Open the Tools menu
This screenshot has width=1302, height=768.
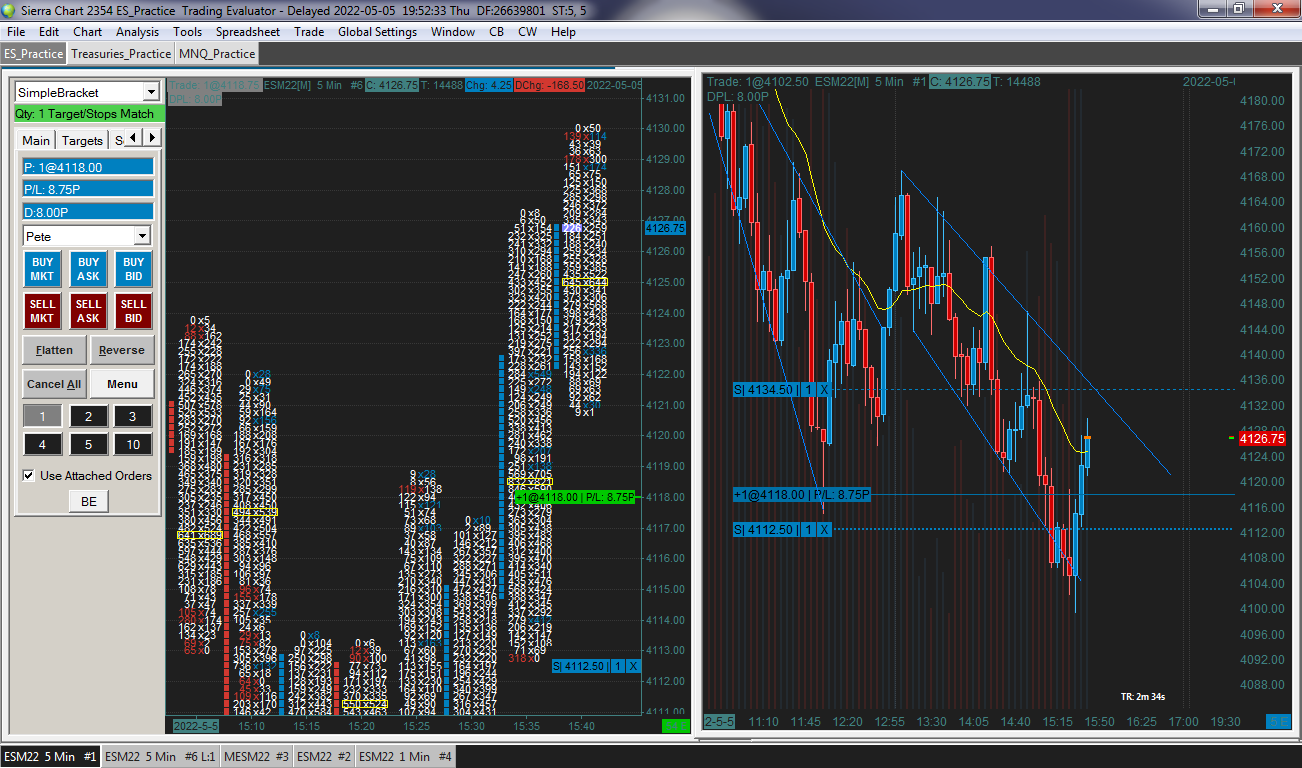pos(187,31)
